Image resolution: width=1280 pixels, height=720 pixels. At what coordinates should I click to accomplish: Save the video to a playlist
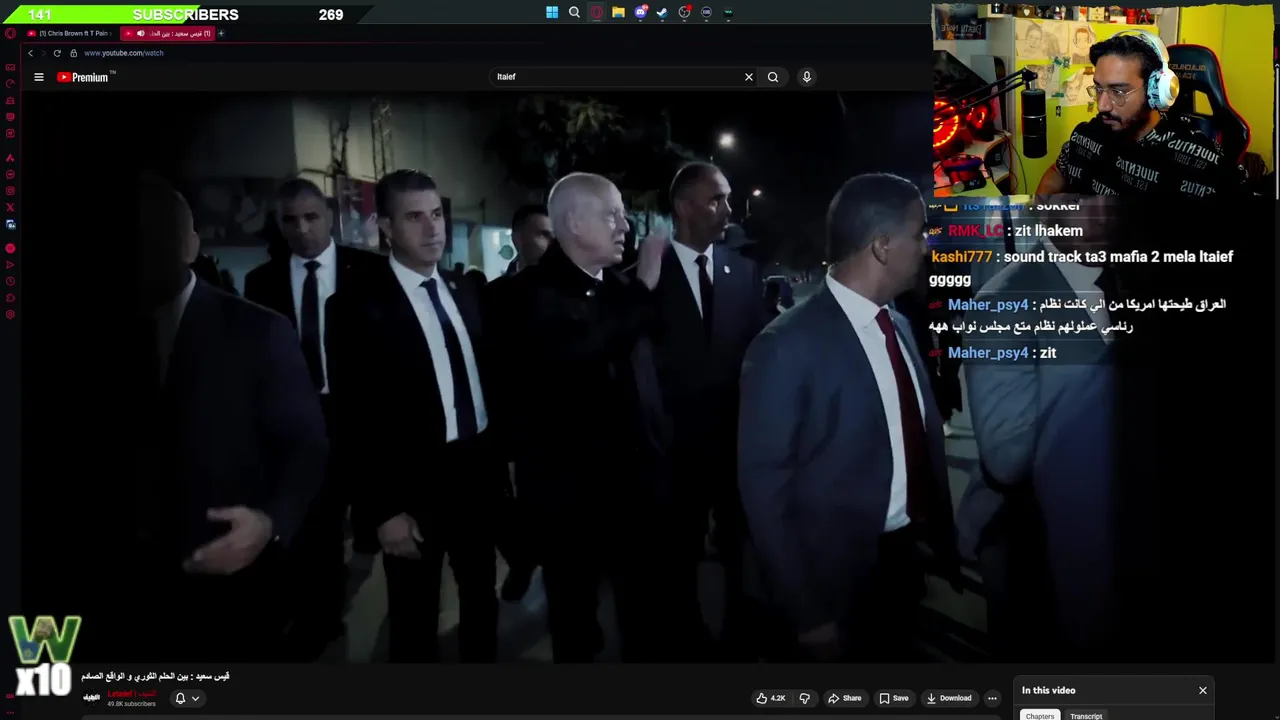[x=893, y=698]
